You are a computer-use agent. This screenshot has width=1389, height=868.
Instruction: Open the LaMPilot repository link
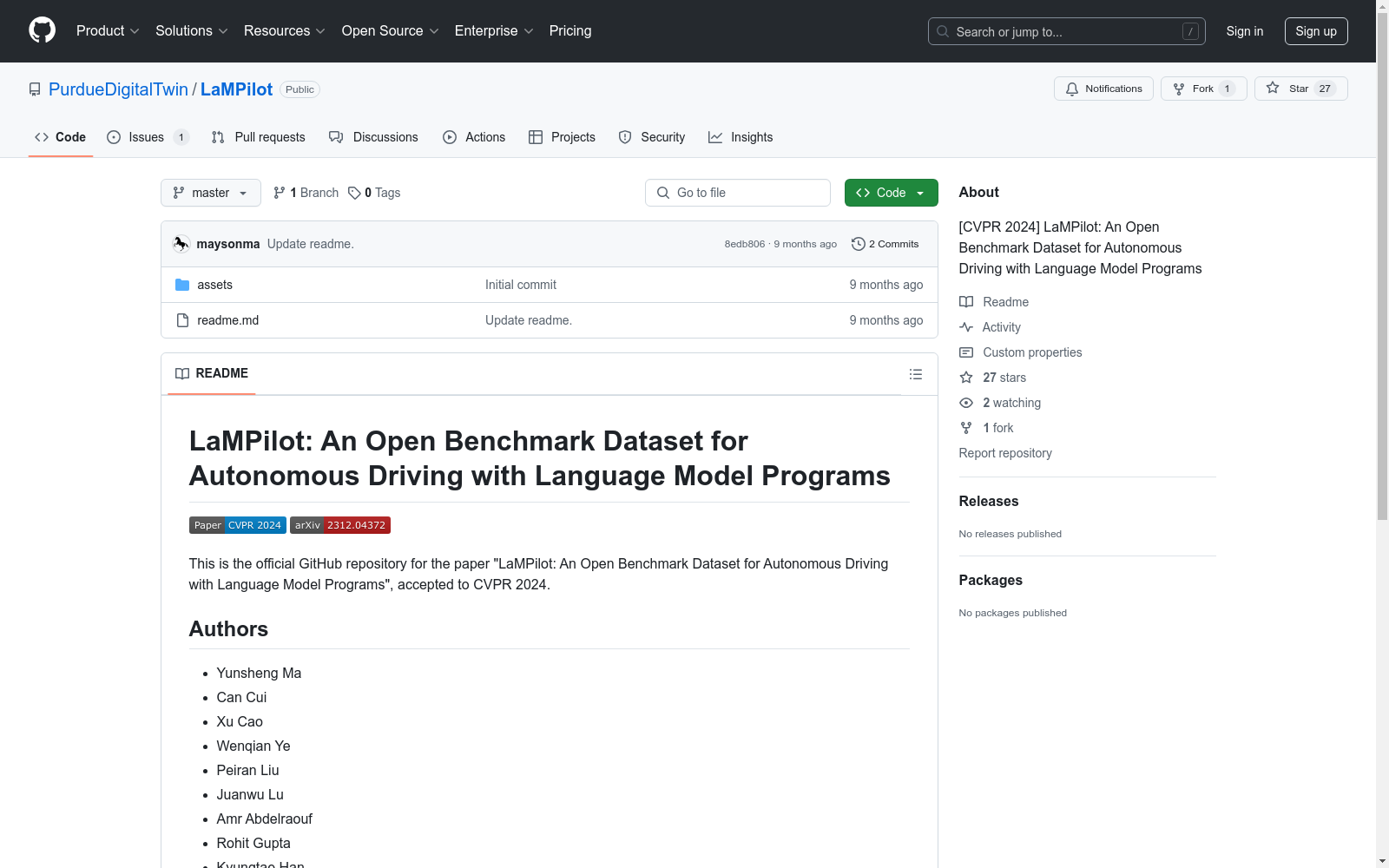coord(236,89)
